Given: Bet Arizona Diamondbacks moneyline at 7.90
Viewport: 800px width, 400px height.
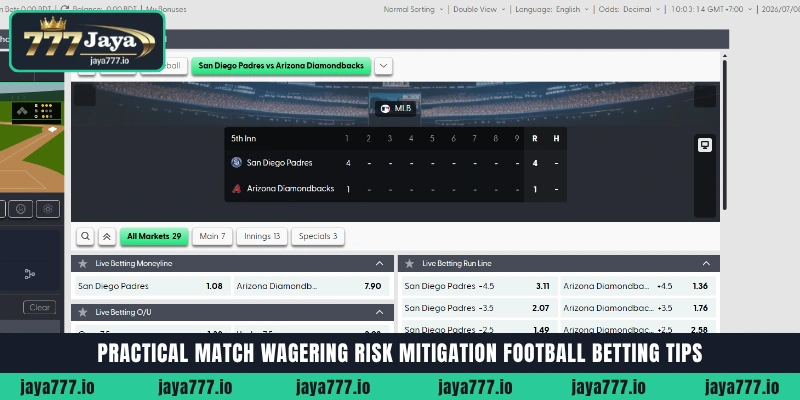Looking at the screenshot, I should pos(311,286).
